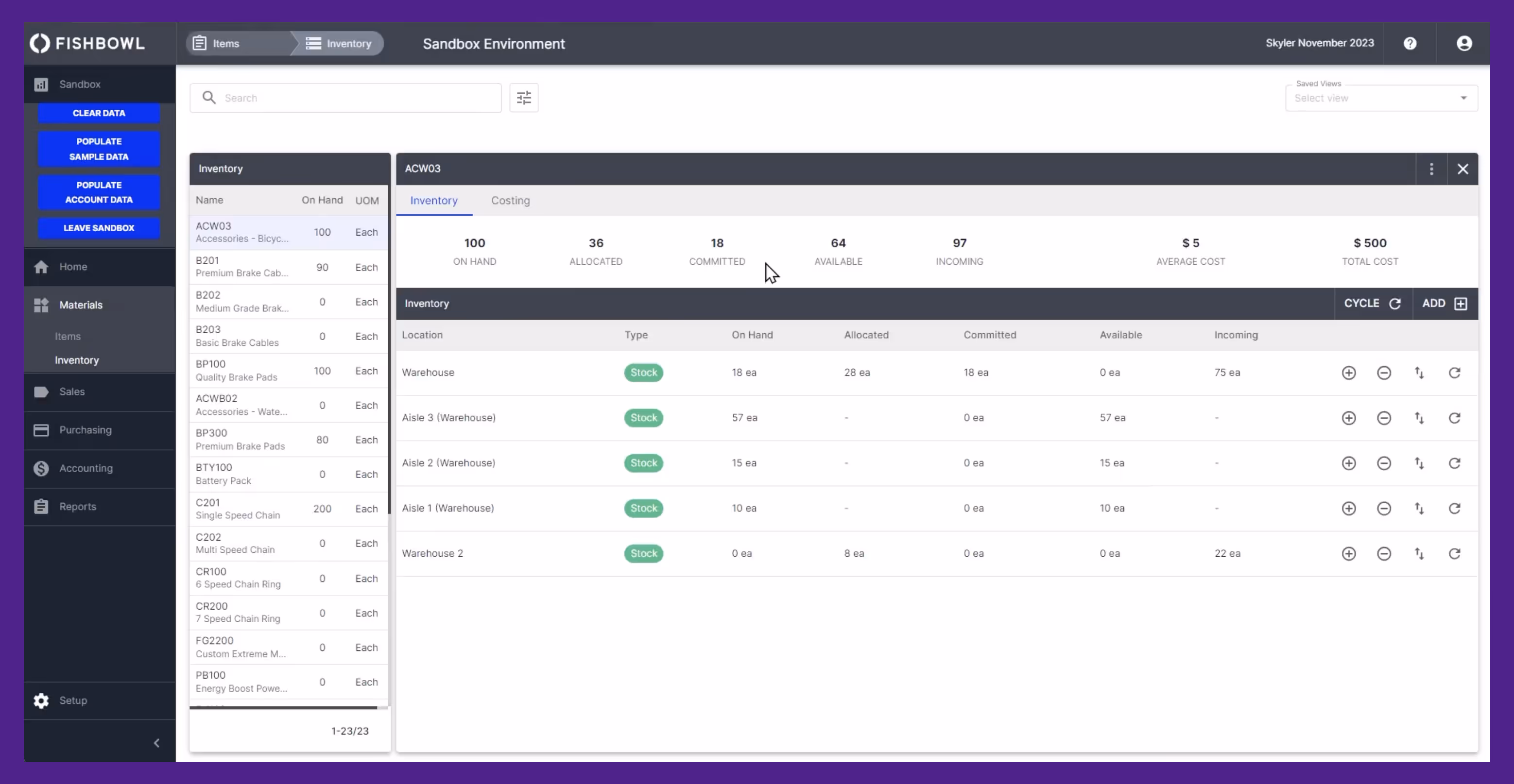The width and height of the screenshot is (1514, 784).
Task: Open the ACW03 three-dot options menu
Action: 1432,169
